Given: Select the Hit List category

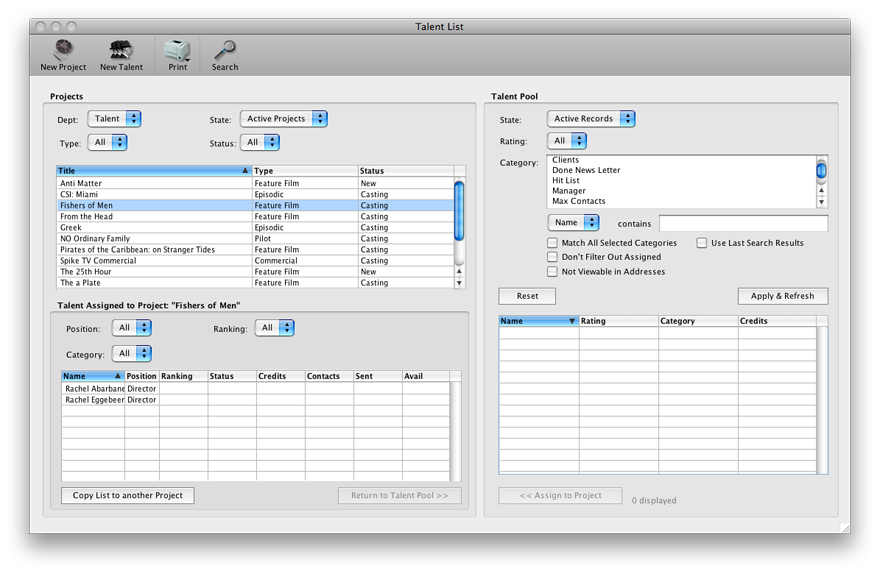Looking at the screenshot, I should click(681, 180).
